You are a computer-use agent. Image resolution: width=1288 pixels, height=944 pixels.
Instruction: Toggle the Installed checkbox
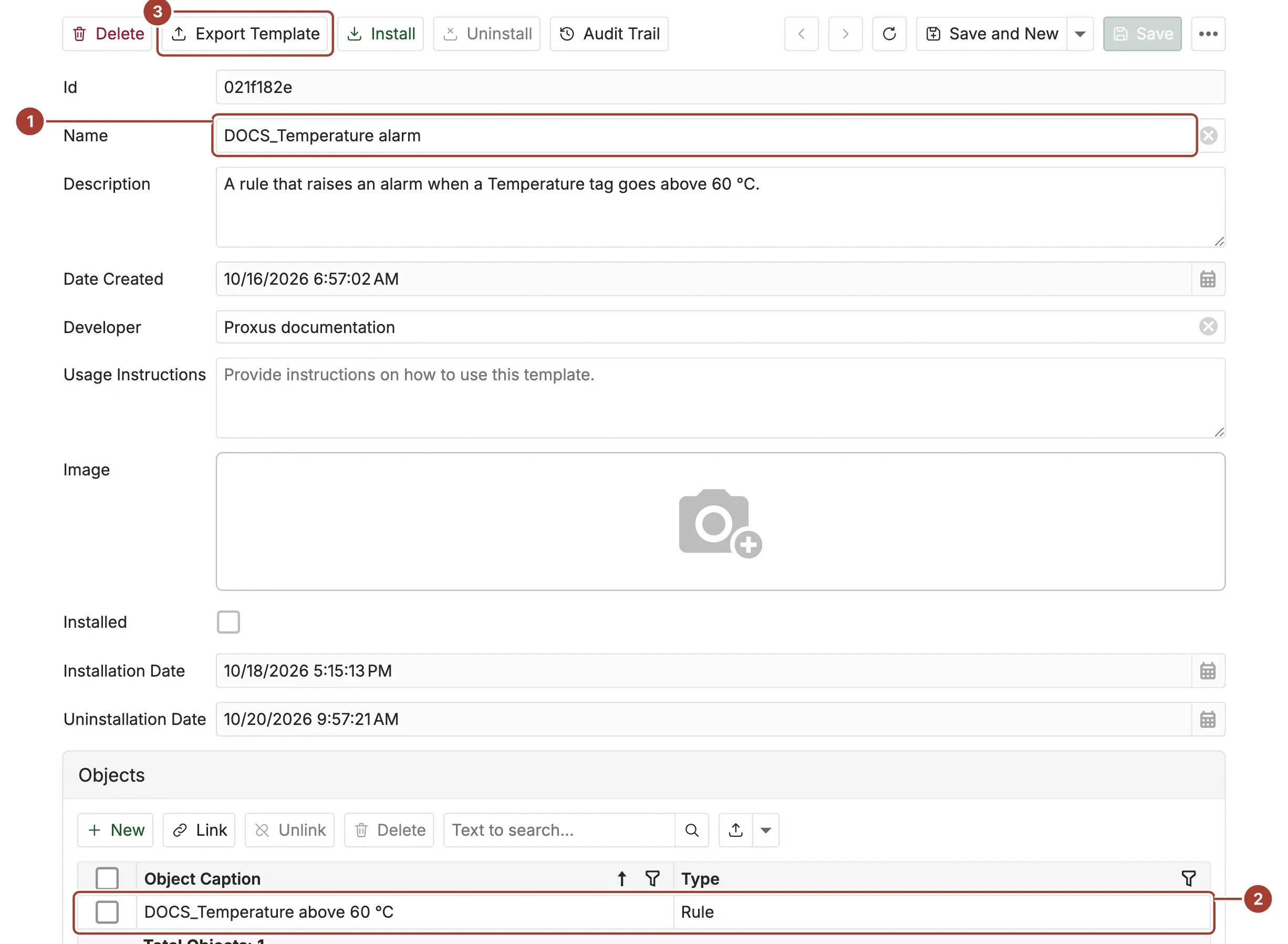tap(228, 621)
